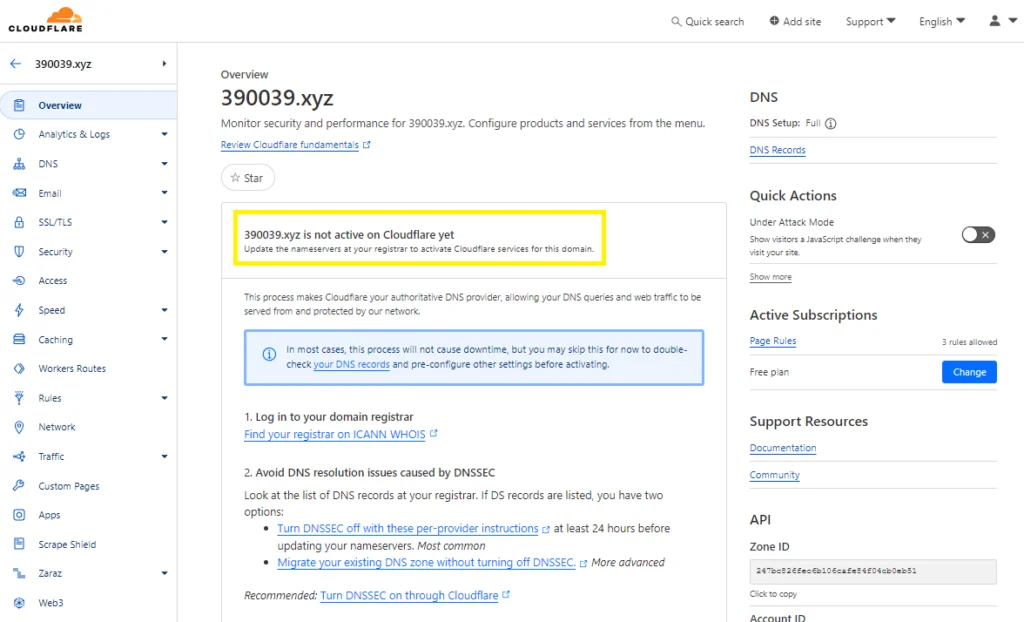Click the blue Change plan button
The height and width of the screenshot is (622, 1024).
tap(969, 372)
